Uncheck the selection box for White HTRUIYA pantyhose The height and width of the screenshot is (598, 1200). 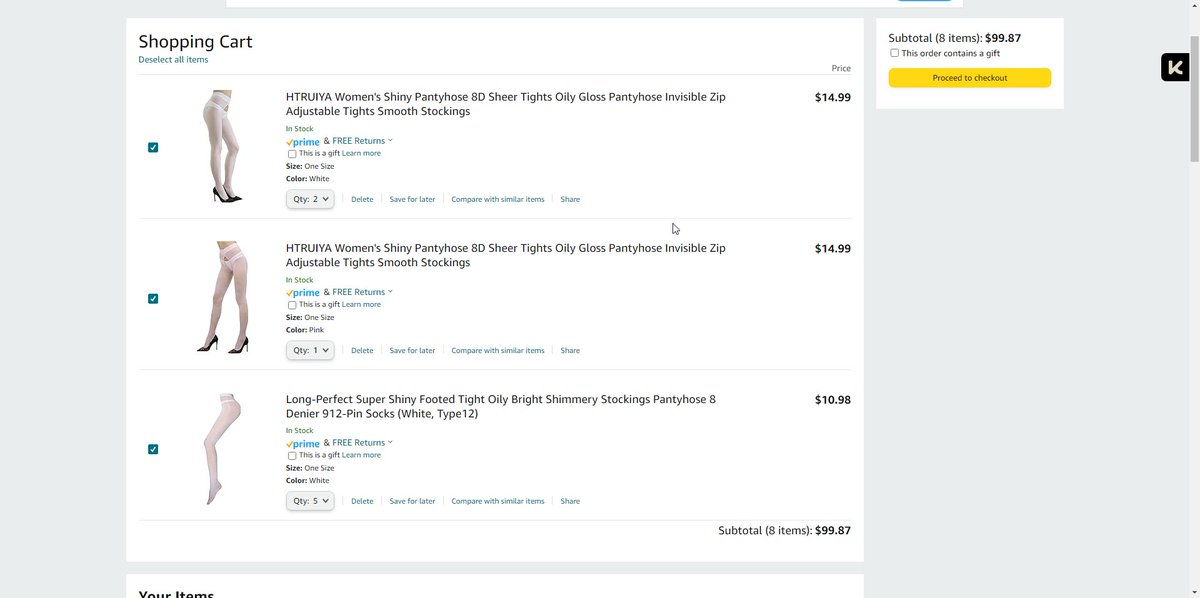pos(153,147)
